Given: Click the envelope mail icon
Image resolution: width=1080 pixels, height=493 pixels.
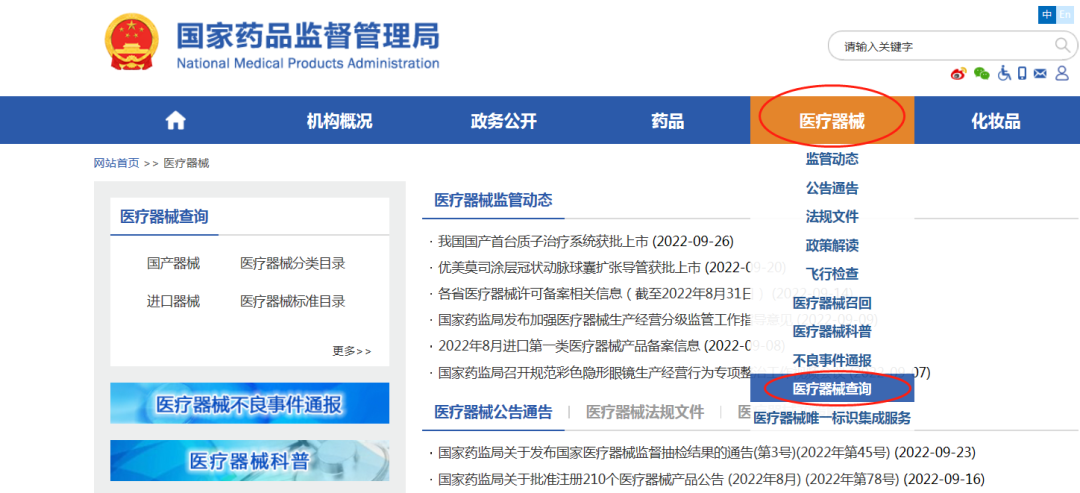Looking at the screenshot, I should pos(1040,73).
